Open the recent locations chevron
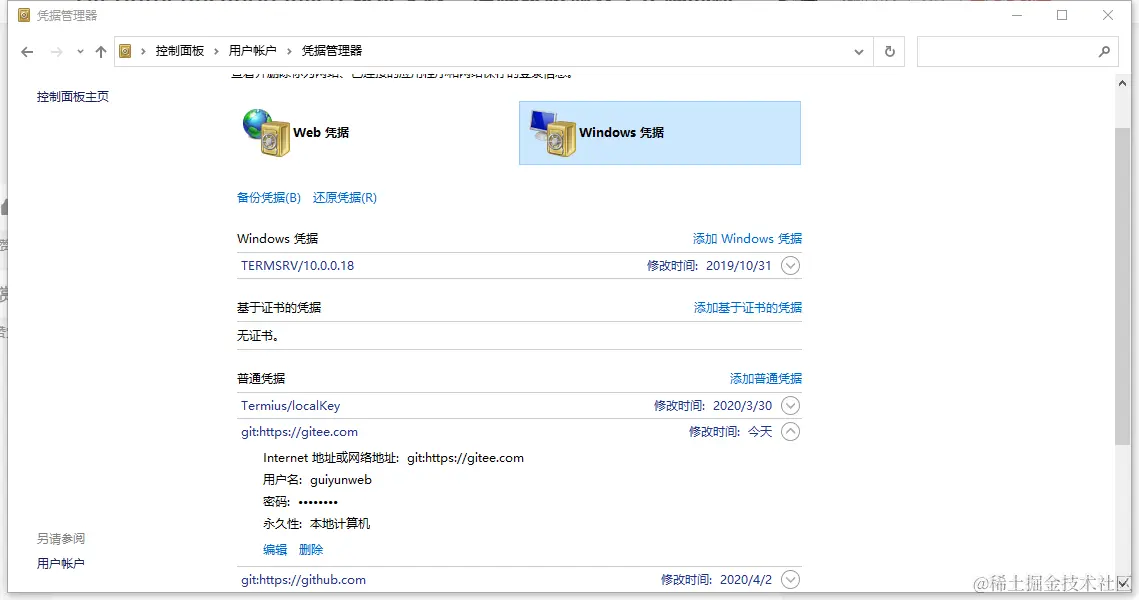Viewport: 1139px width, 600px height. tap(80, 52)
